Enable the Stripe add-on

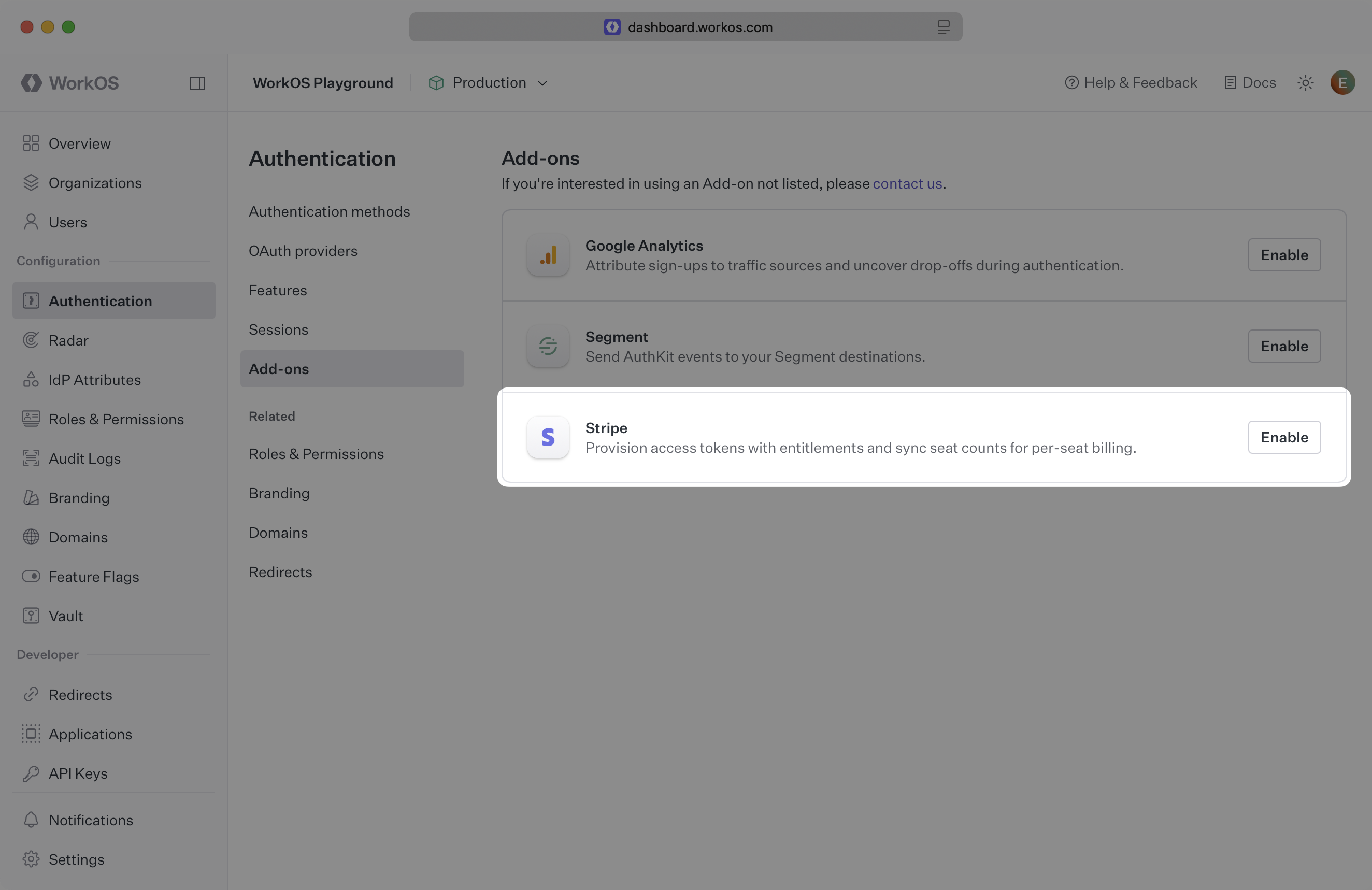1283,438
